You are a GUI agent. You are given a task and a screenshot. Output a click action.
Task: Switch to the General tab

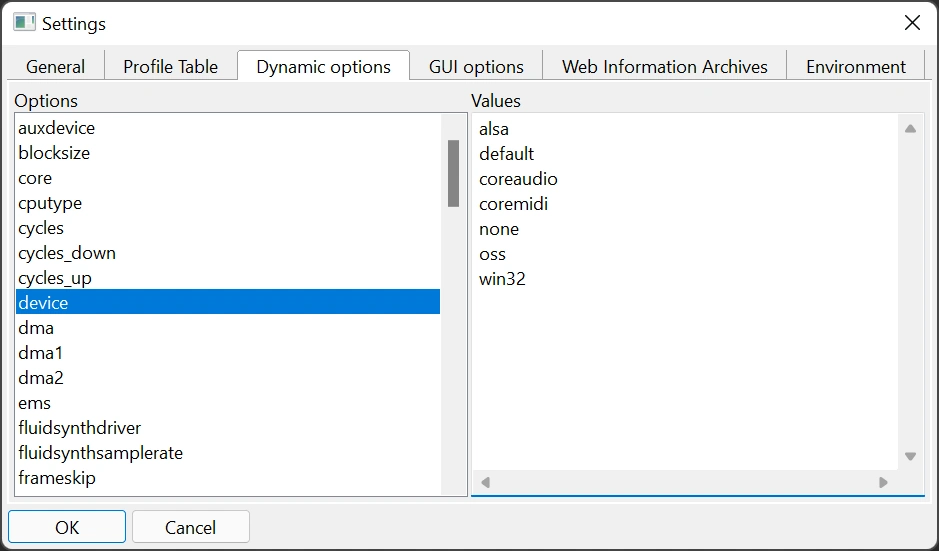point(56,67)
